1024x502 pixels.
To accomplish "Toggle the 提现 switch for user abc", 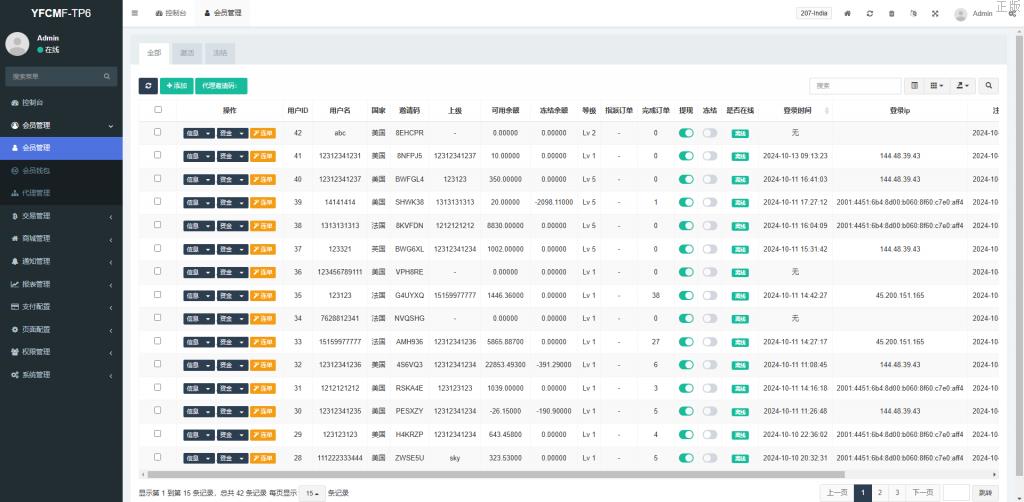I will pos(686,132).
